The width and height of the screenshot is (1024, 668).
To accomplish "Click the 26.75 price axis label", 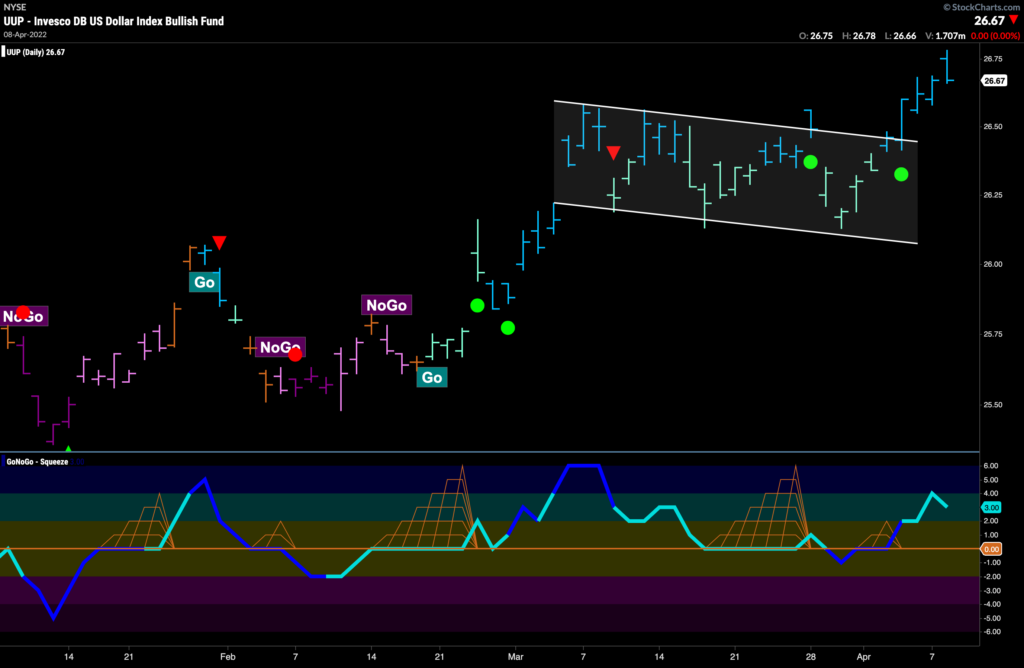I will point(993,59).
